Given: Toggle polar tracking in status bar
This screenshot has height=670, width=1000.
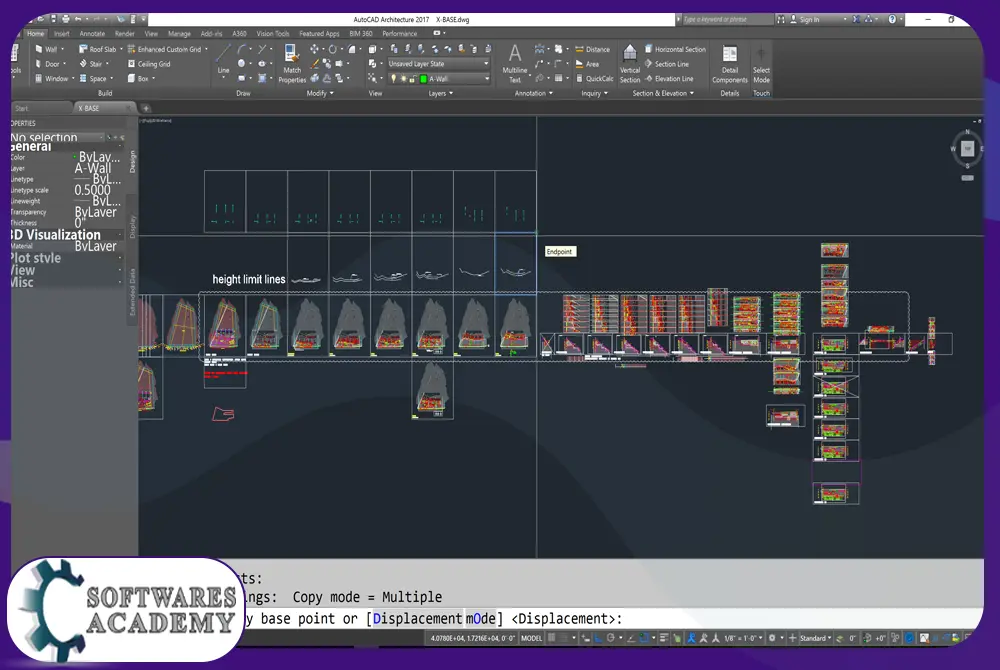Looking at the screenshot, I should tap(611, 637).
